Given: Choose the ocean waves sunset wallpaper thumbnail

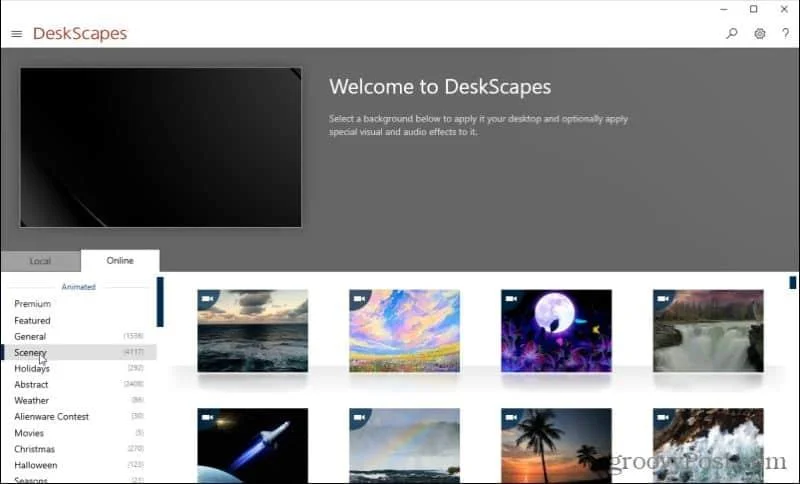Looking at the screenshot, I should (x=253, y=331).
